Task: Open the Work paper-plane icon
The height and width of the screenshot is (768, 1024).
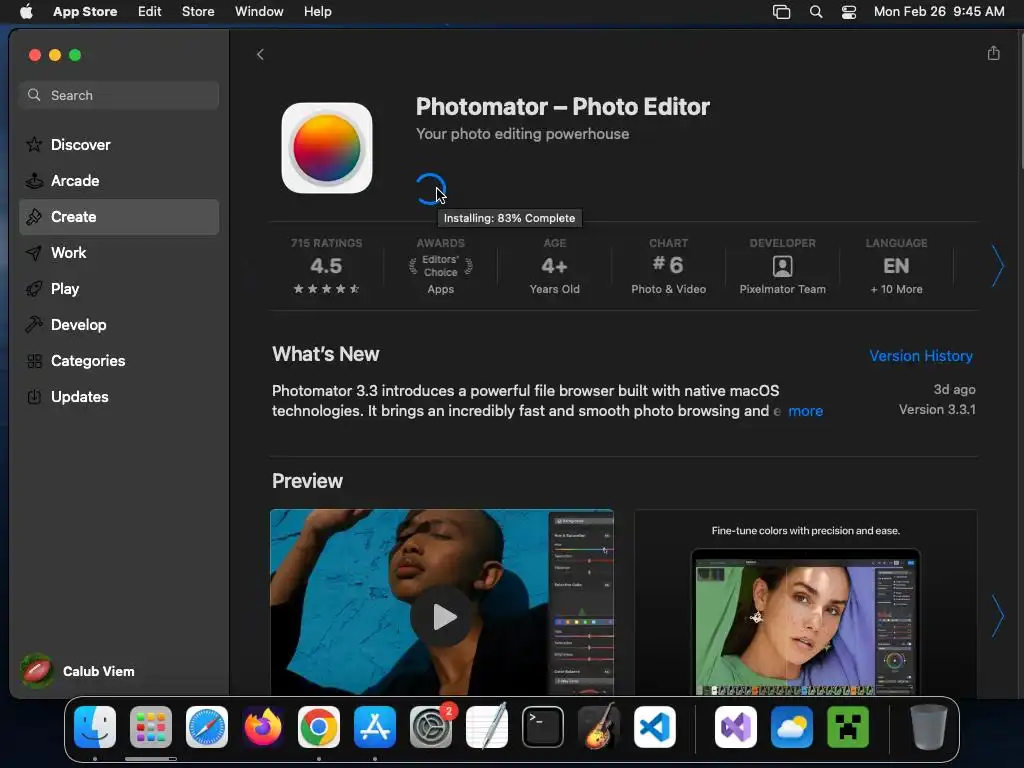Action: coord(34,253)
